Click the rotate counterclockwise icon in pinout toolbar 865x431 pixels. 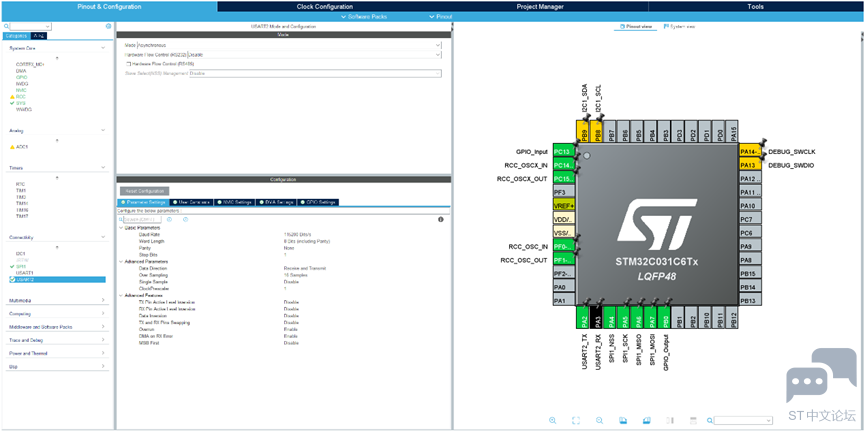pyautogui.click(x=647, y=421)
